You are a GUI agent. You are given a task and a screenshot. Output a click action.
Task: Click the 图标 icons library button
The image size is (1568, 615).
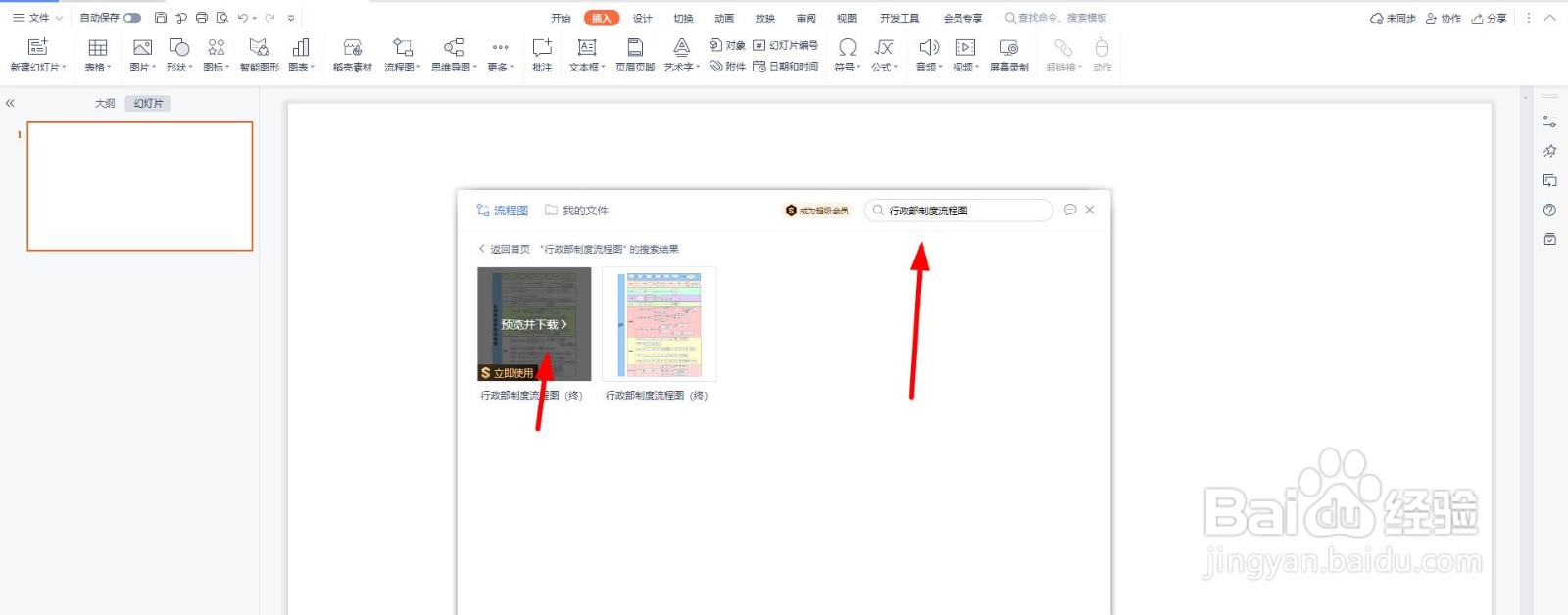click(217, 47)
